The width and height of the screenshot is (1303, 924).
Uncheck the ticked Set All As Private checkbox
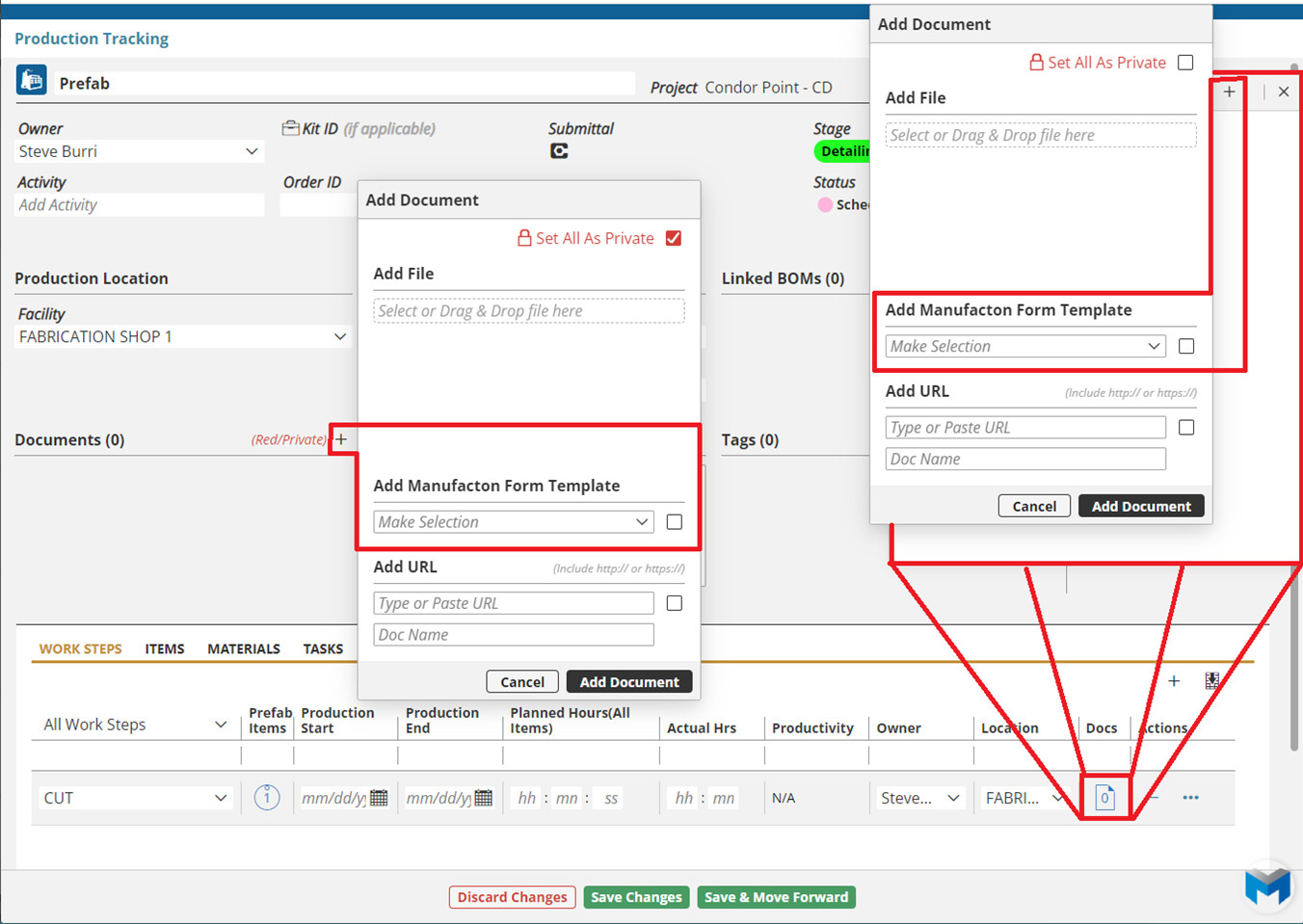click(x=674, y=238)
